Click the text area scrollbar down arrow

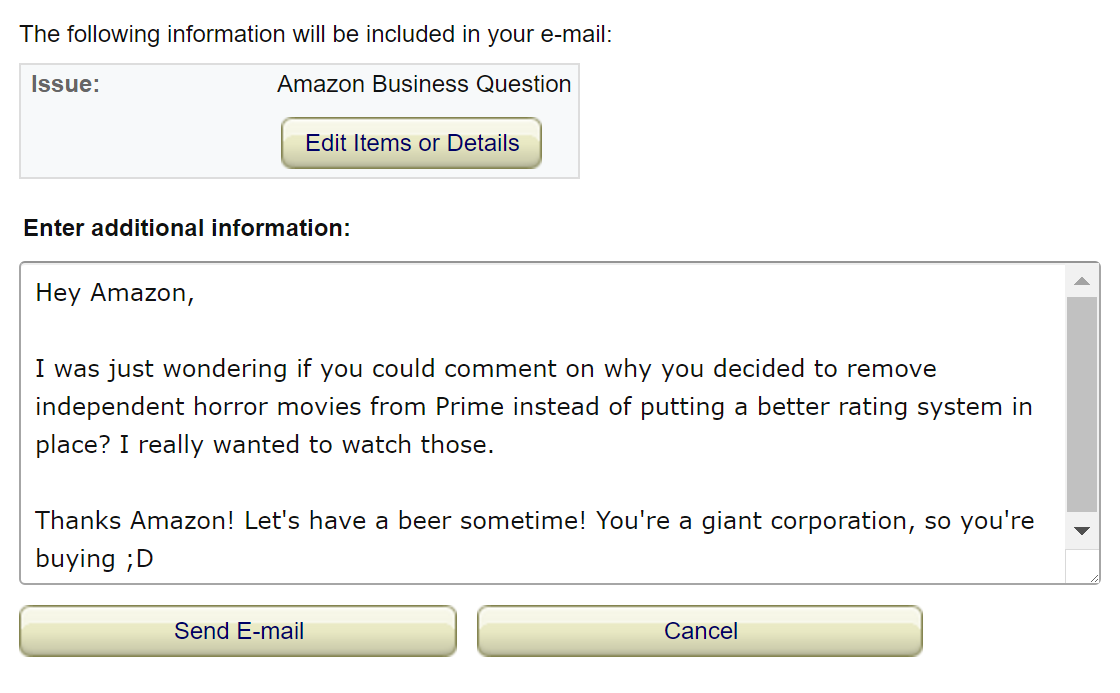(1081, 530)
